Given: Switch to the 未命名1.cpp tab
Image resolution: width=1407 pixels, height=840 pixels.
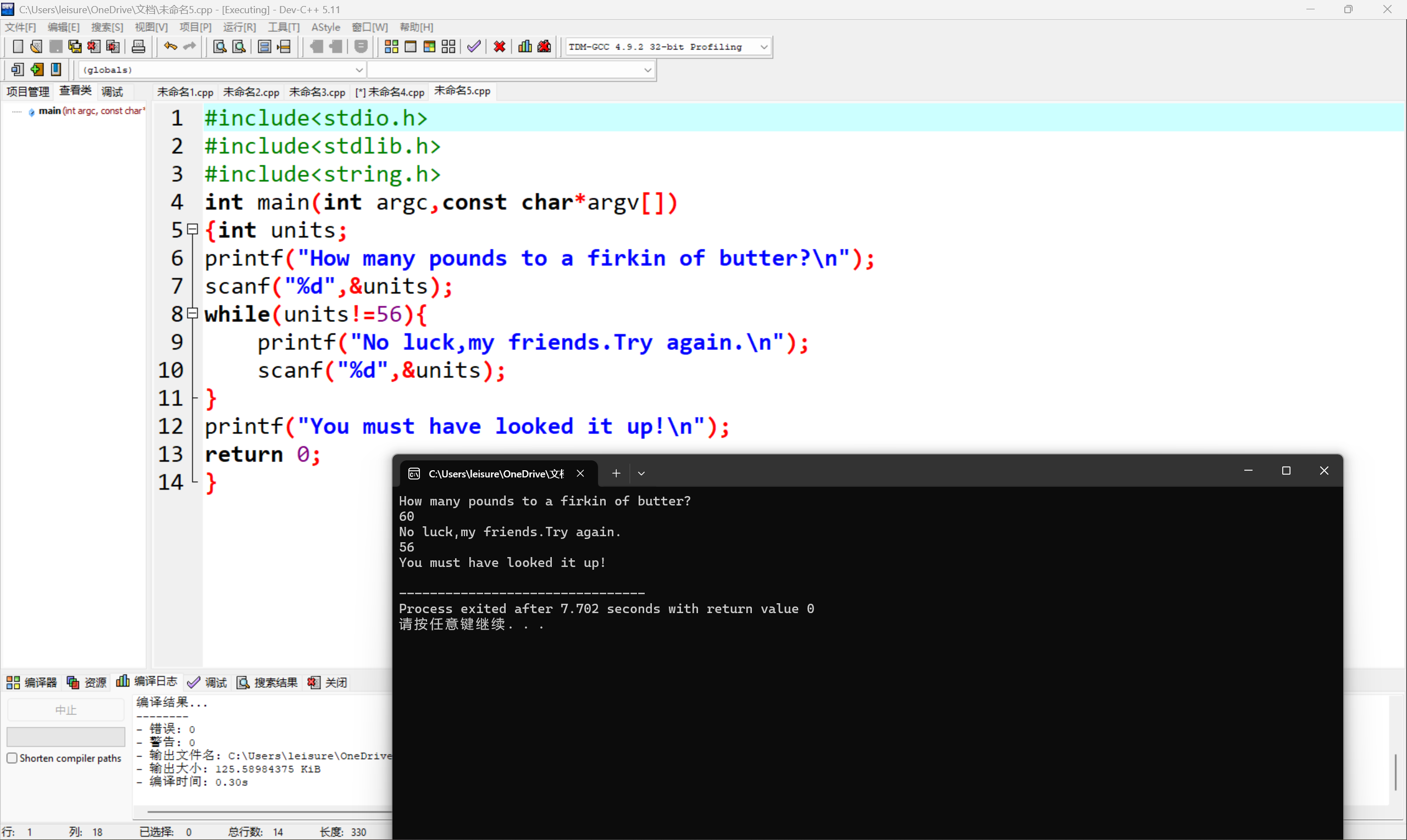Looking at the screenshot, I should [x=185, y=91].
